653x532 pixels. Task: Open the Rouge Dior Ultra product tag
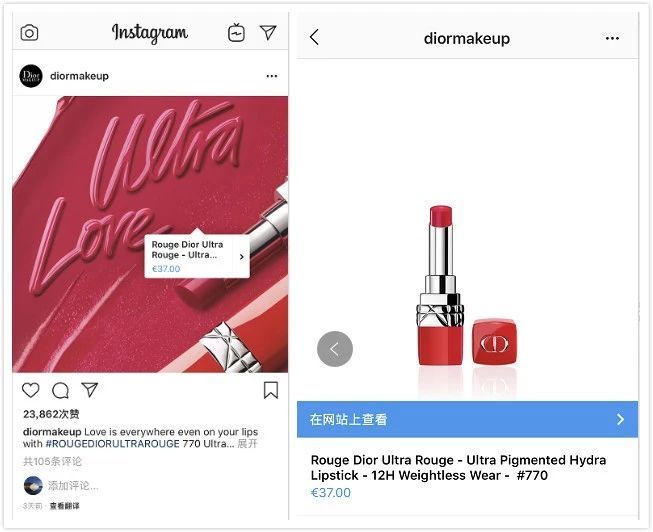click(x=197, y=256)
